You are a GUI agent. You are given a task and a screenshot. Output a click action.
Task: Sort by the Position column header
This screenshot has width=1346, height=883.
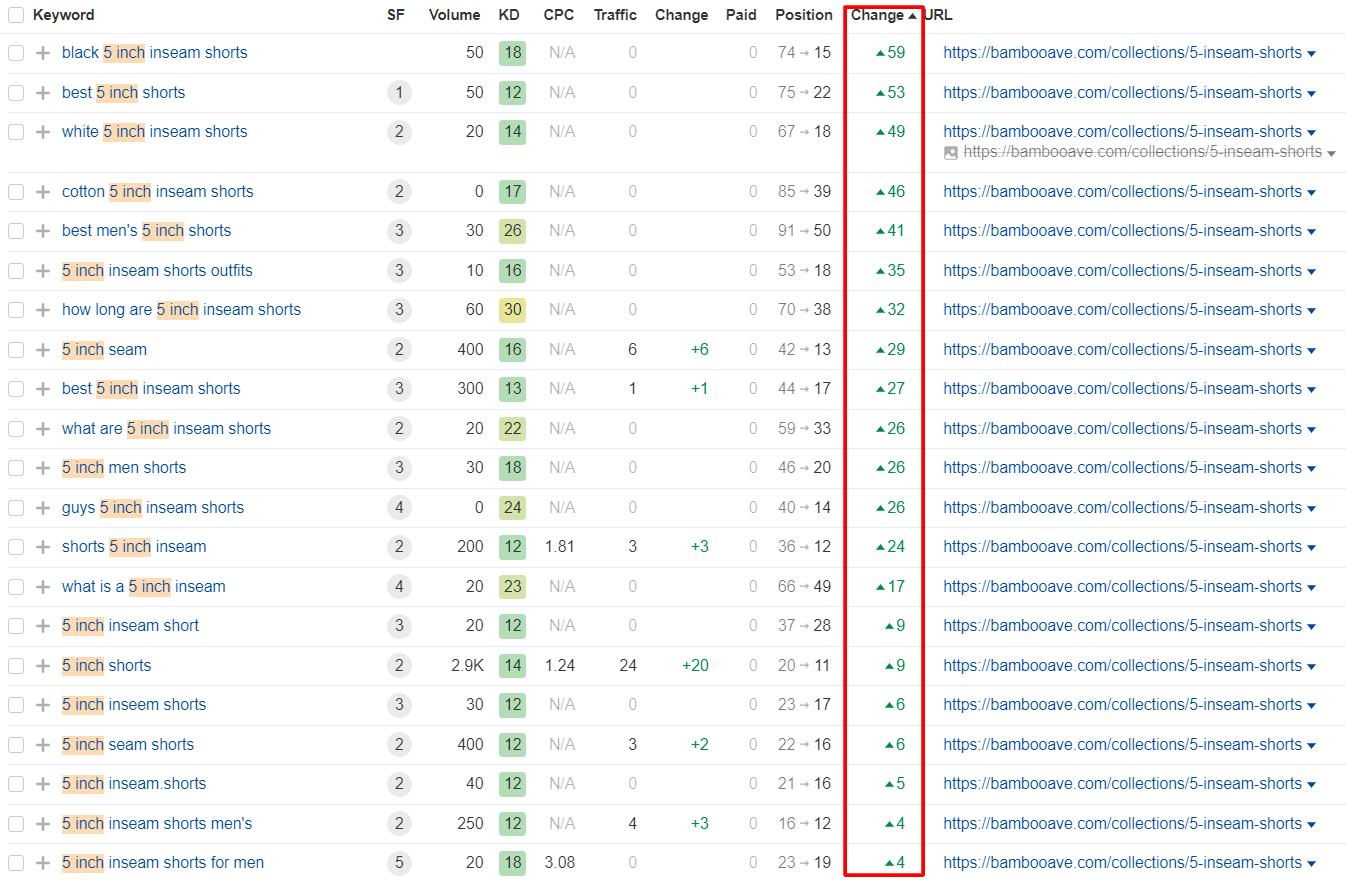(803, 15)
